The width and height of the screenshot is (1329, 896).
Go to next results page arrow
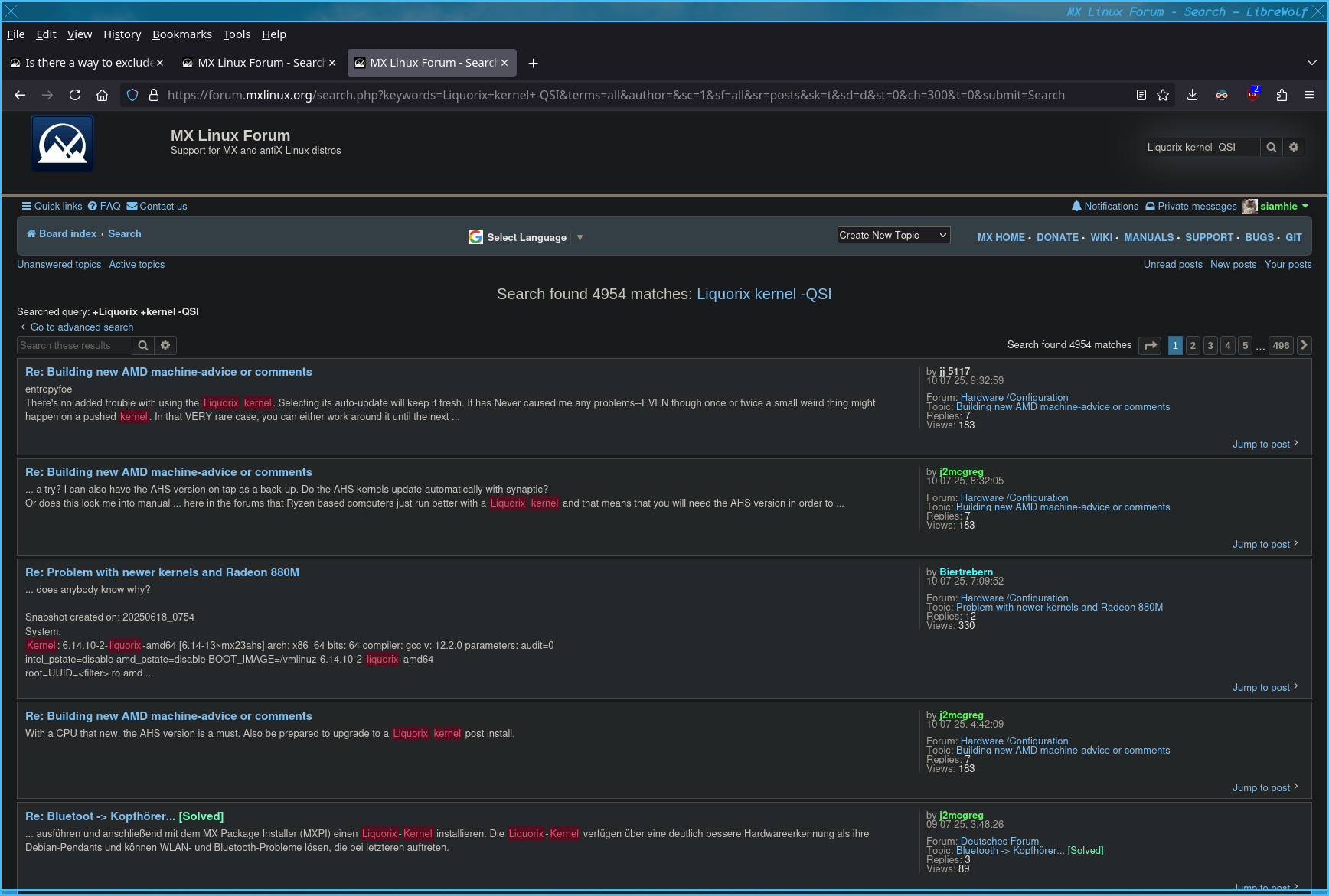[x=1305, y=345]
